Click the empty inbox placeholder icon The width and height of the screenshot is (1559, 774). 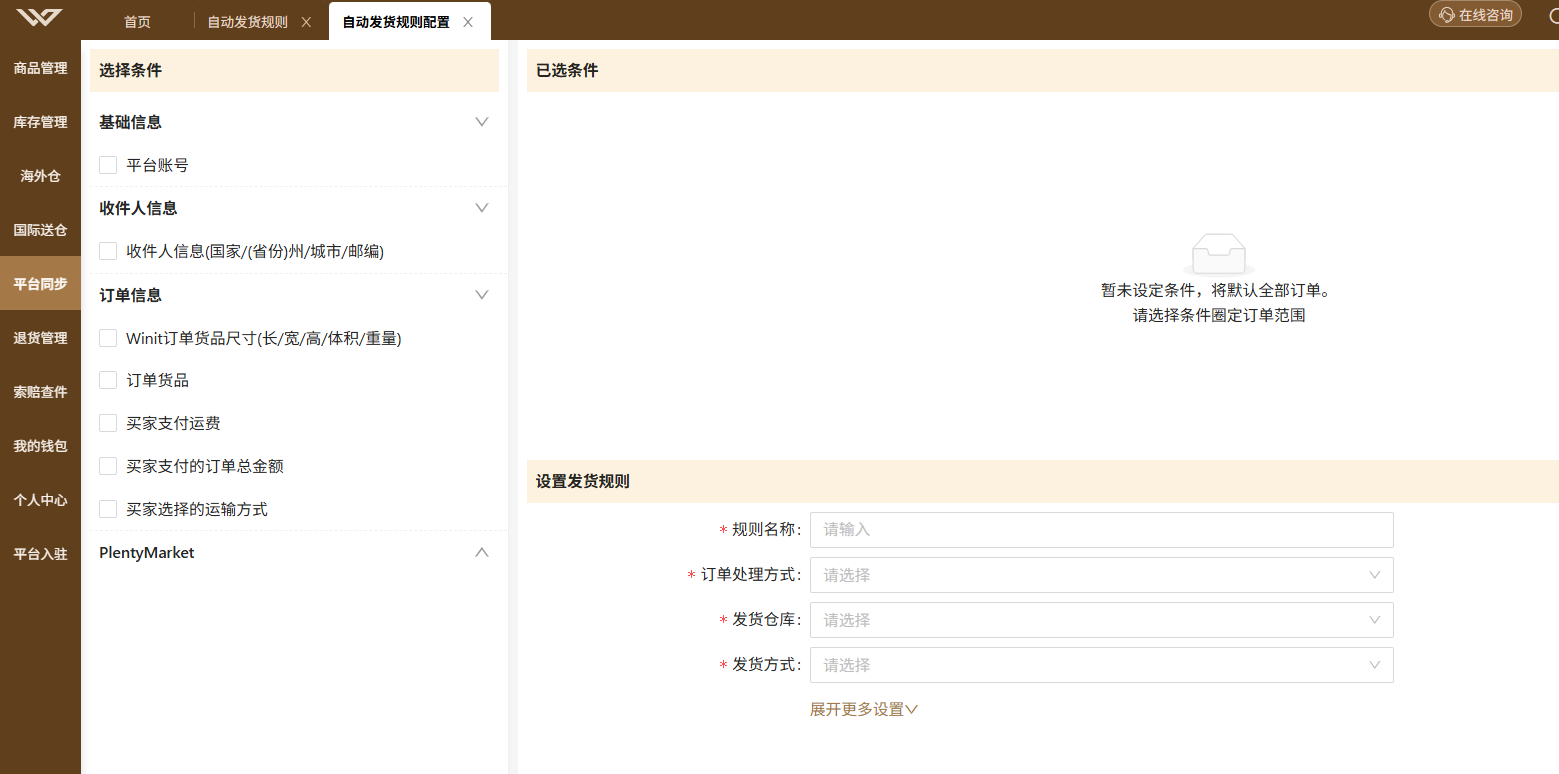(x=1219, y=255)
